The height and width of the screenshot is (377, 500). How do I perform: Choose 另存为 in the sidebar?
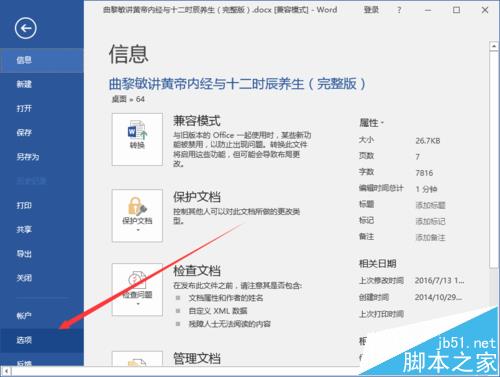[42, 157]
